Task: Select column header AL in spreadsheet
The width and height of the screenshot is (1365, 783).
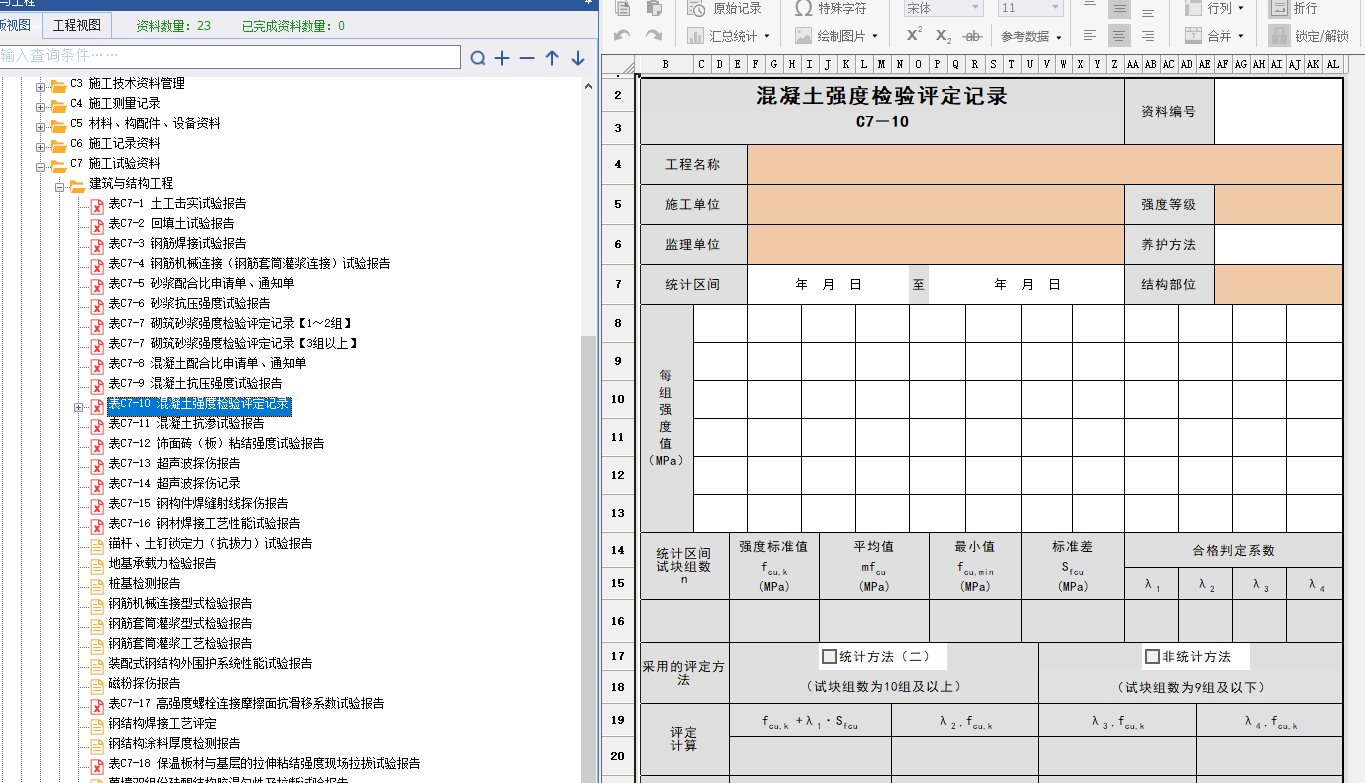Action: tap(1332, 64)
